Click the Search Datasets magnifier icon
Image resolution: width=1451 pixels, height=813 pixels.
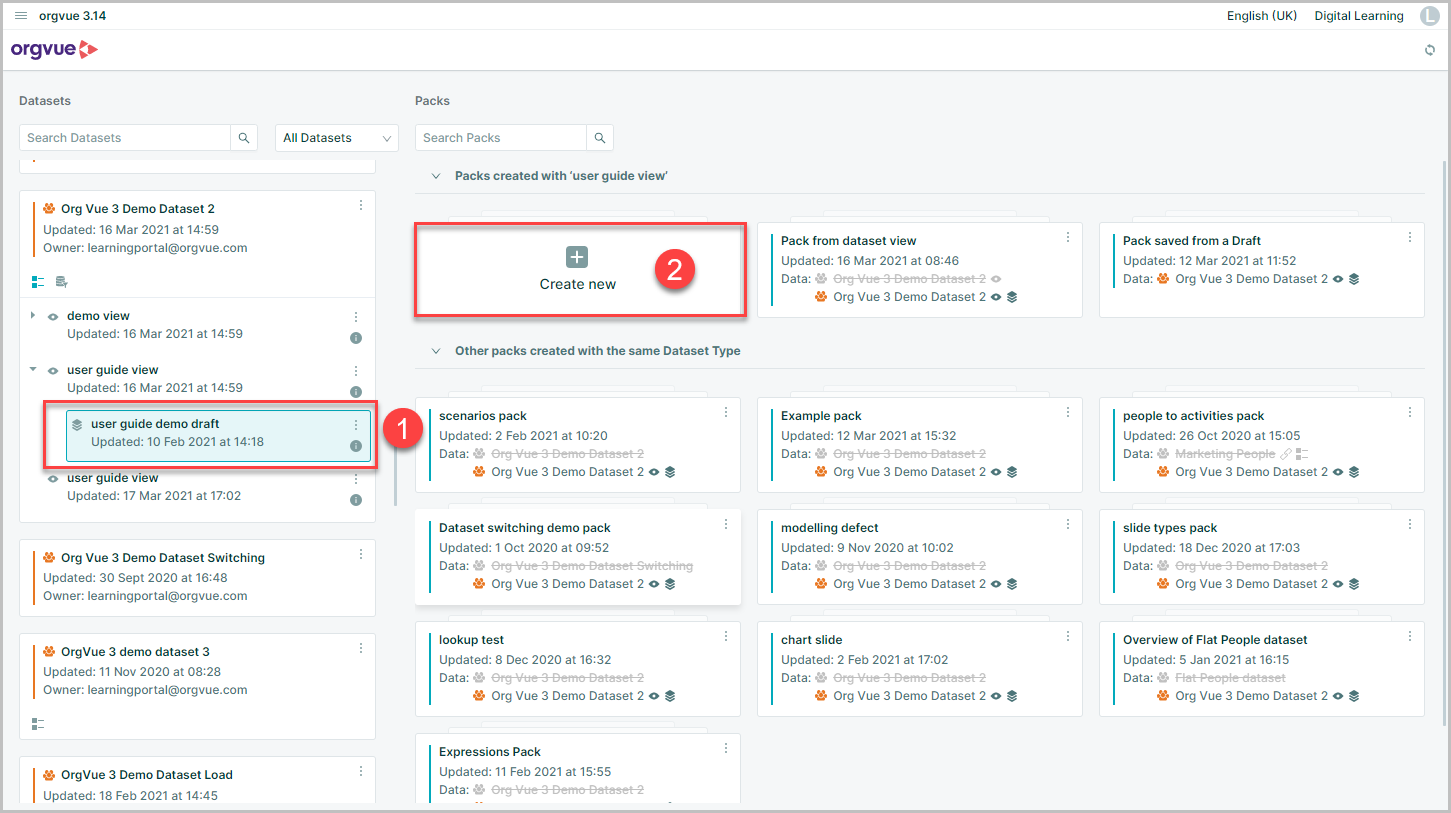(x=244, y=138)
